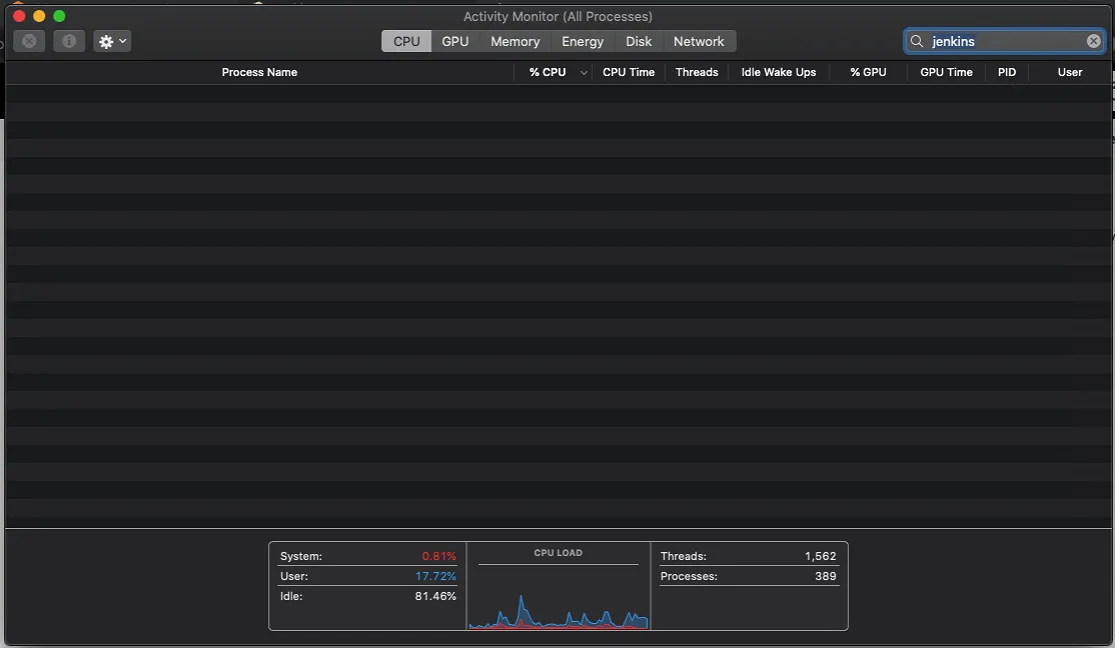
Task: Open the Memory tab
Action: coord(515,41)
